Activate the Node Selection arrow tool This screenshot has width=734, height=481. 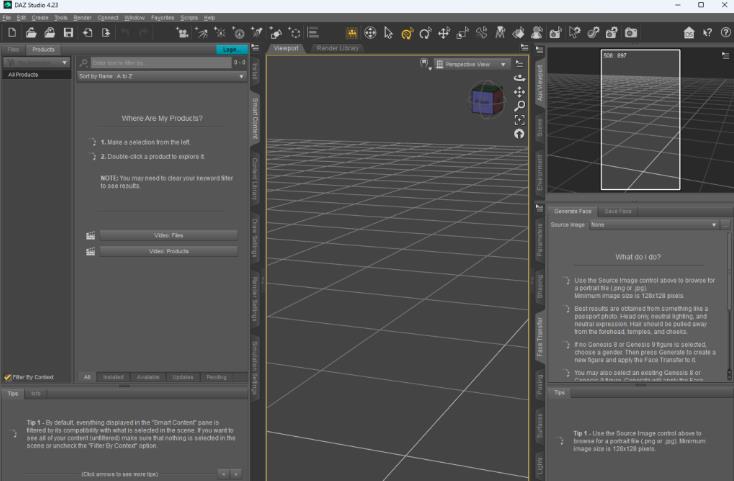tap(388, 33)
